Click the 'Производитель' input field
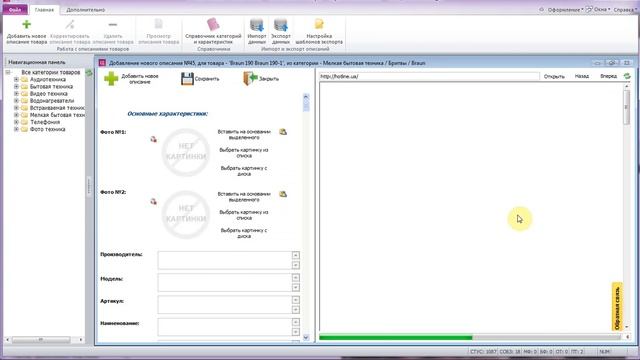640x360 pixels. pyautogui.click(x=224, y=260)
